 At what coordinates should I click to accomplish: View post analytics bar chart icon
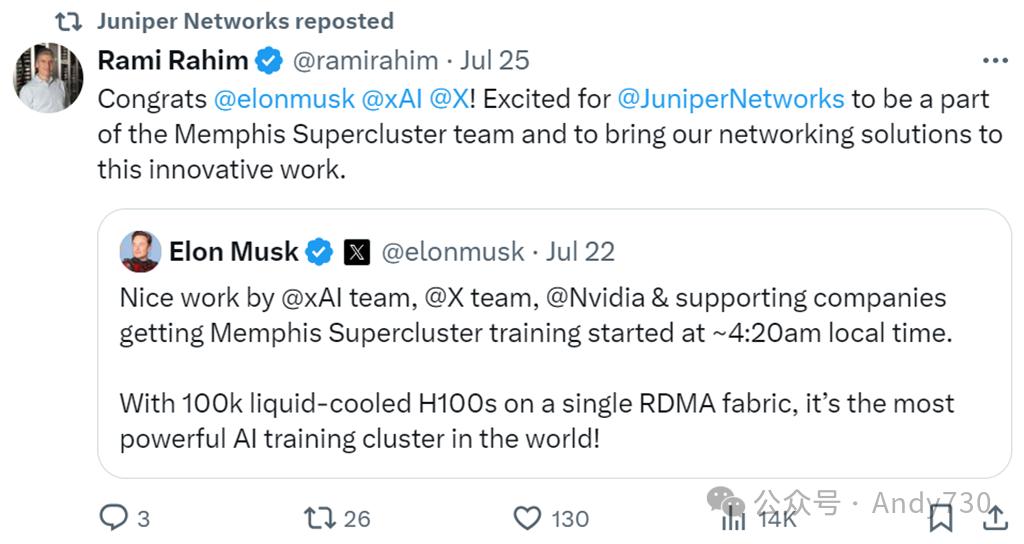(x=733, y=517)
